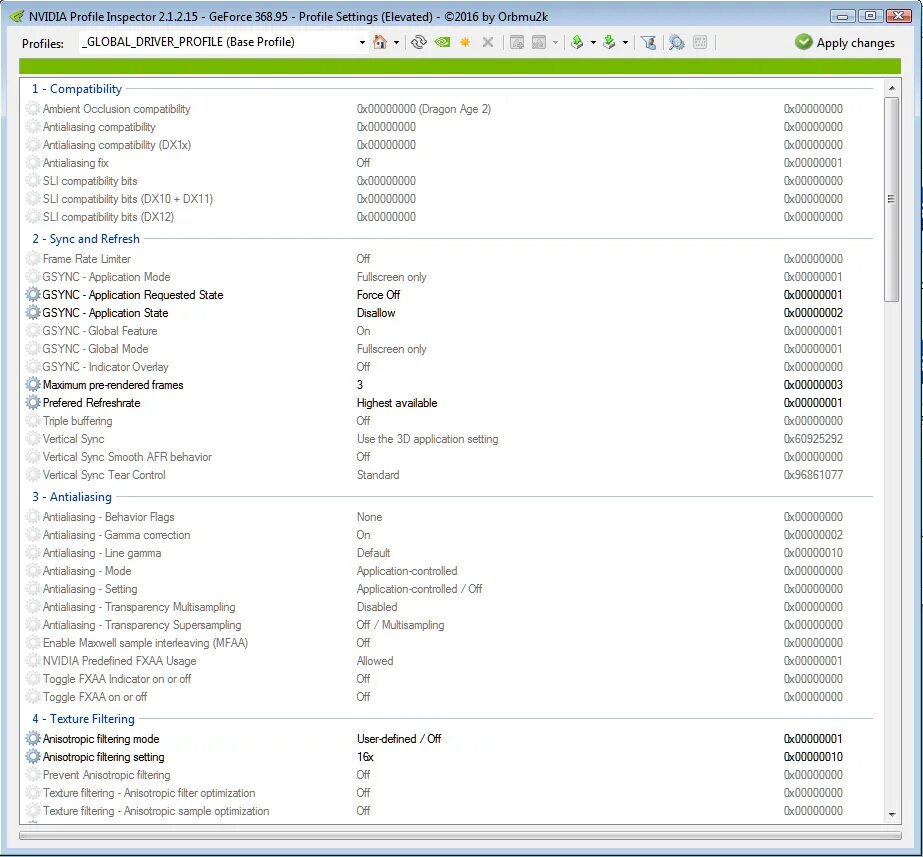Select Antialiasing - Transparency Supersampling row

click(450, 625)
